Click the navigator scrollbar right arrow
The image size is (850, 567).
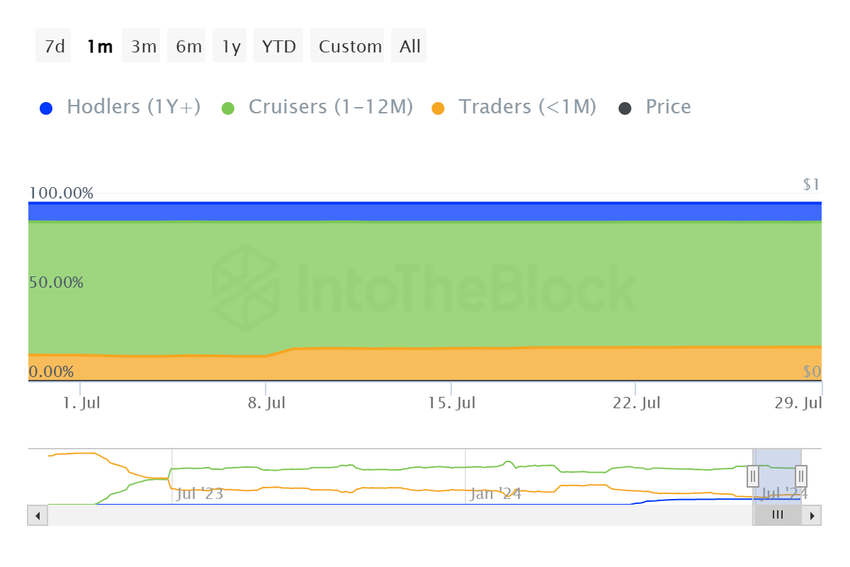[812, 516]
